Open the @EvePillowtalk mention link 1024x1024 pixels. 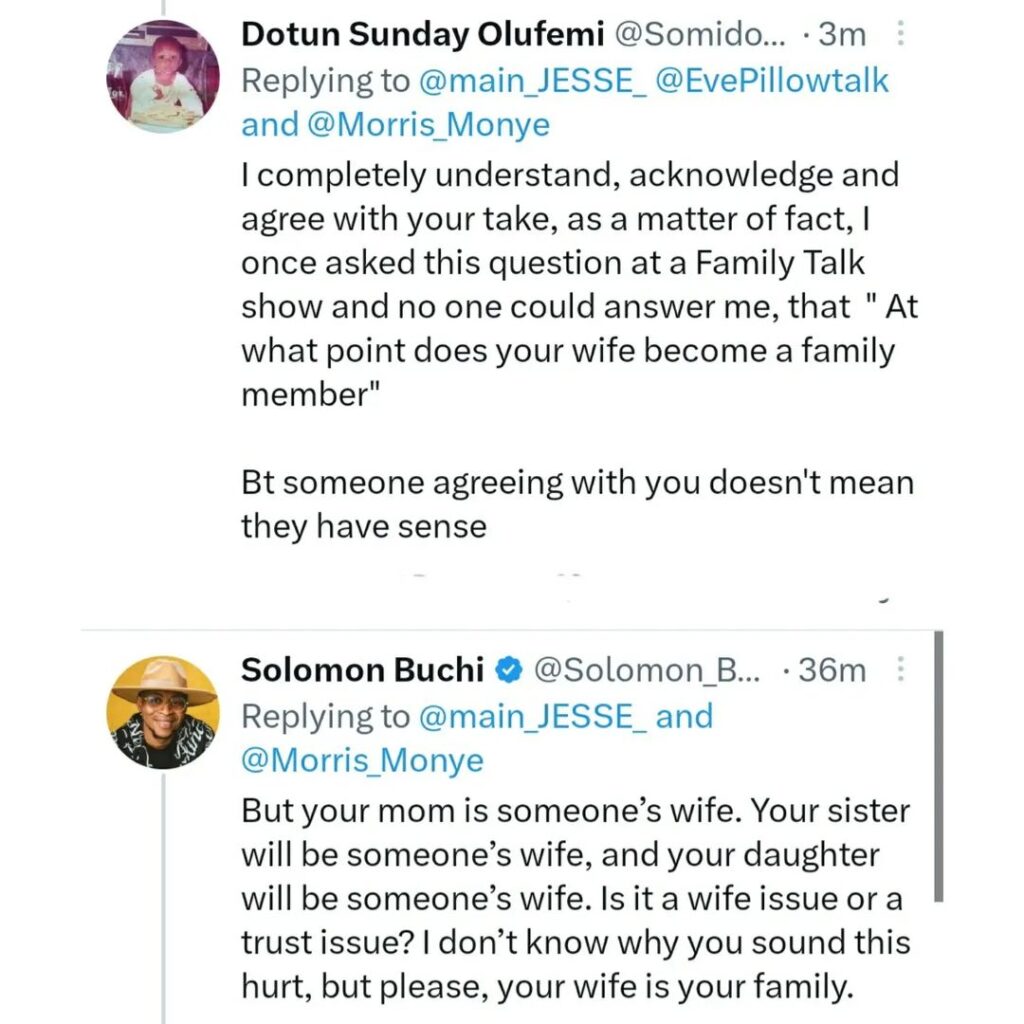(x=770, y=80)
